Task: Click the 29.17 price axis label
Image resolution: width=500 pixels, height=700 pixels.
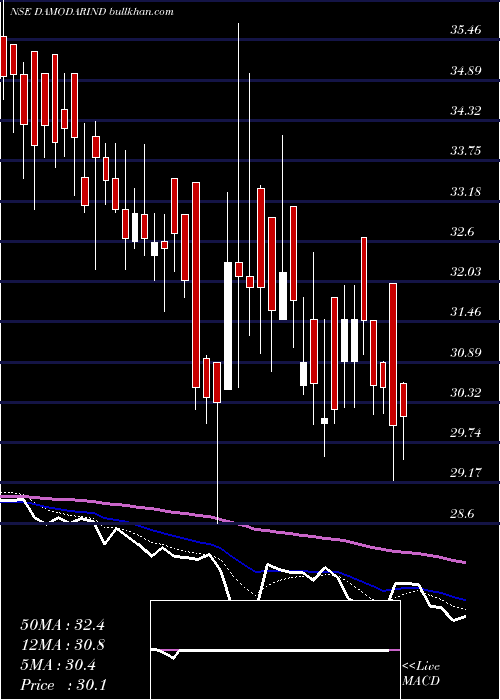Action: [466, 472]
